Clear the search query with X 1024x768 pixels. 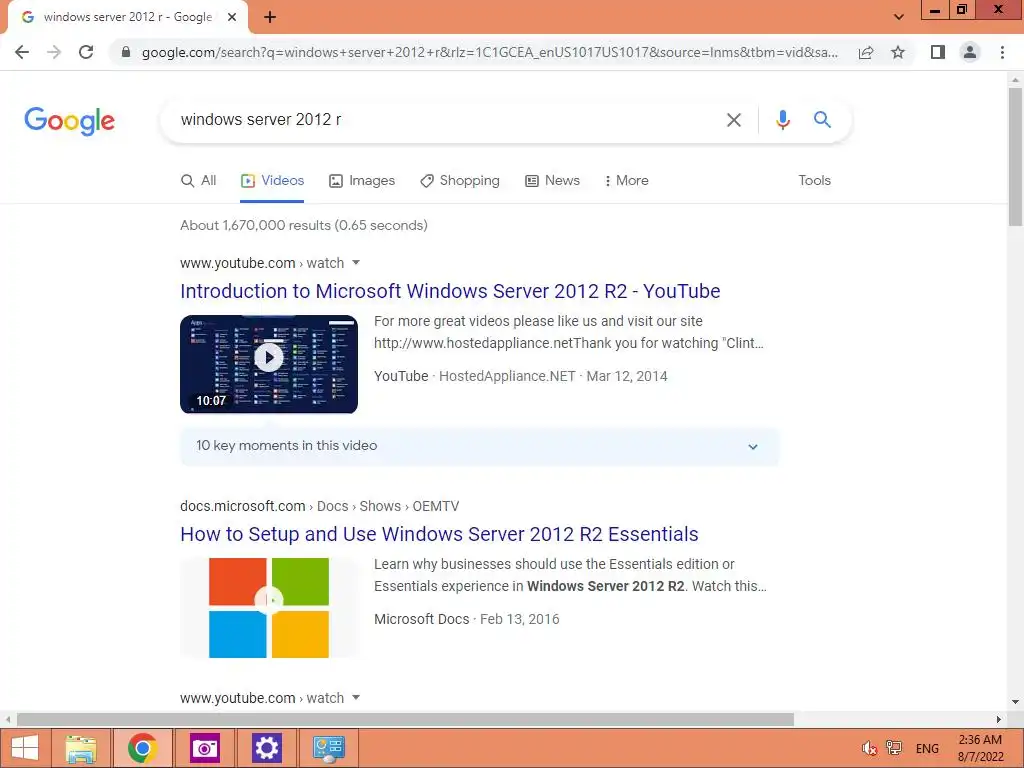tap(734, 120)
